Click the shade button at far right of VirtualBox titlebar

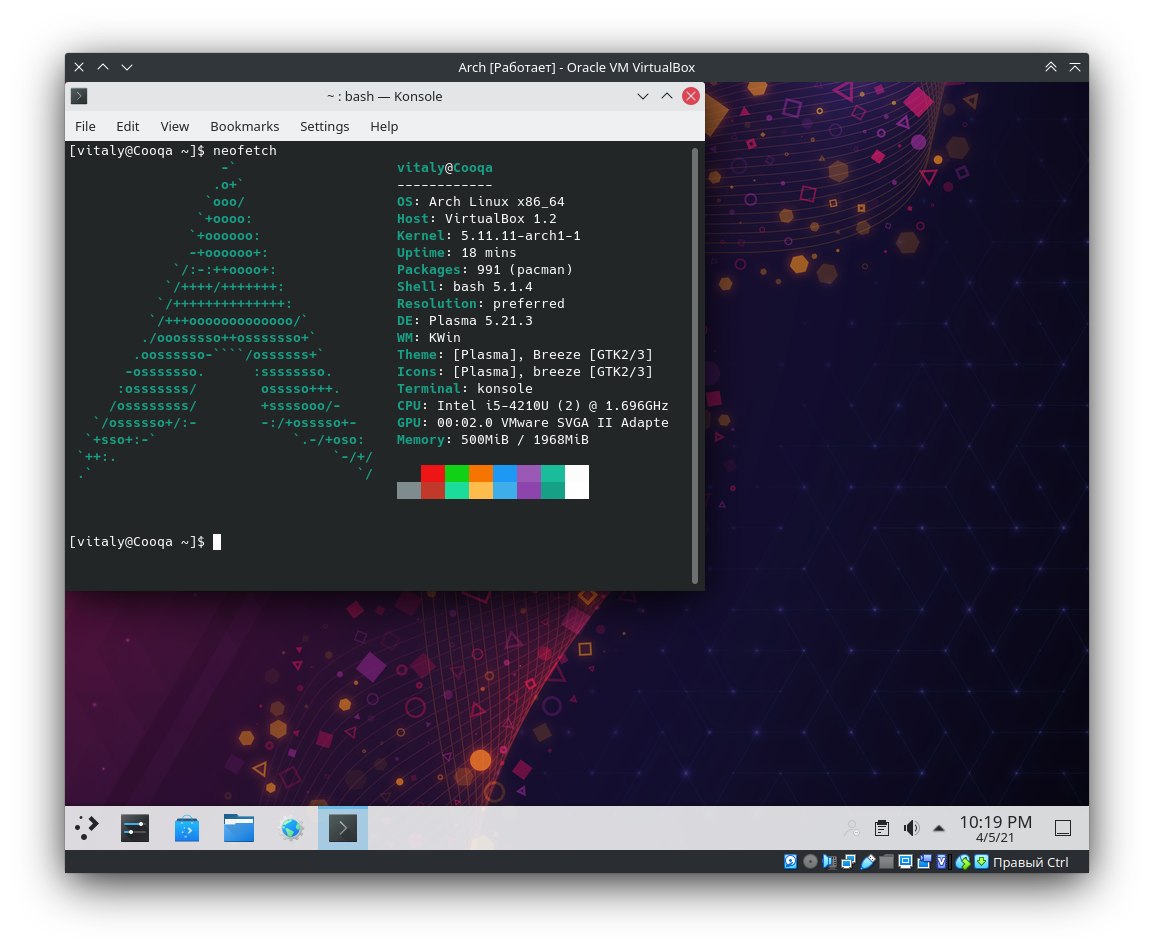pos(1075,67)
